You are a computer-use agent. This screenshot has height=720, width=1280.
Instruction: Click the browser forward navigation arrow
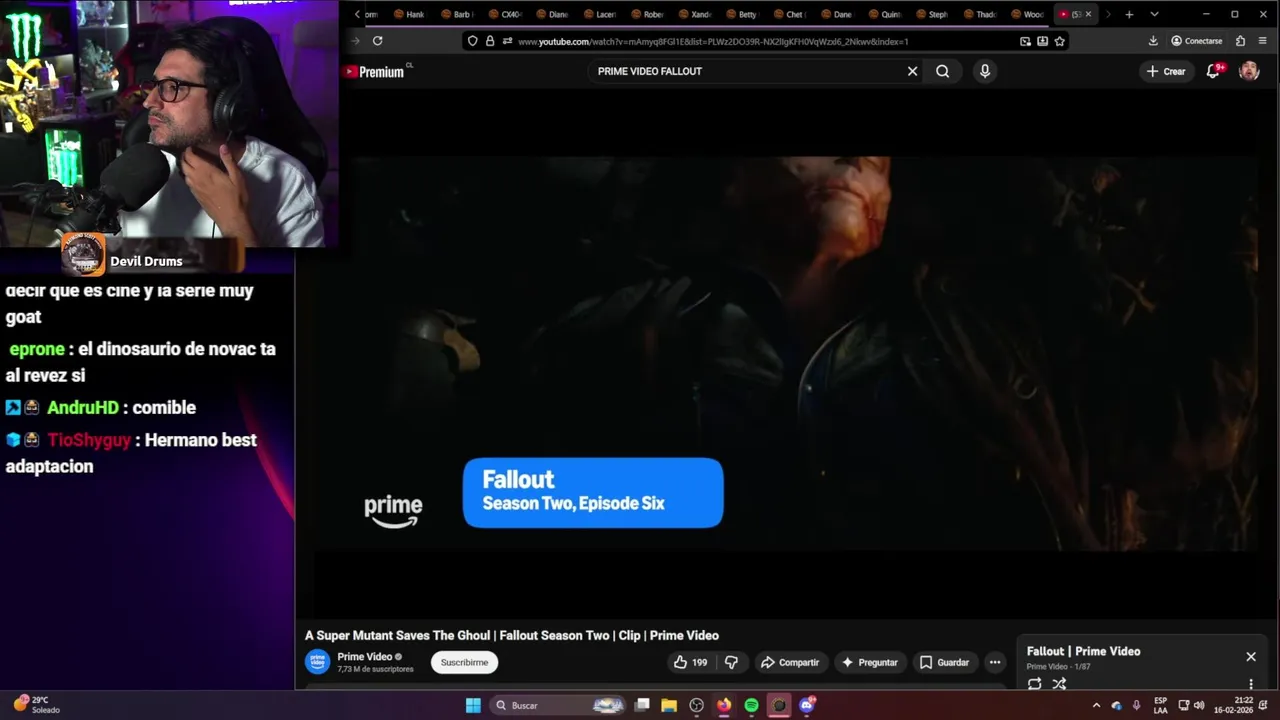point(356,41)
